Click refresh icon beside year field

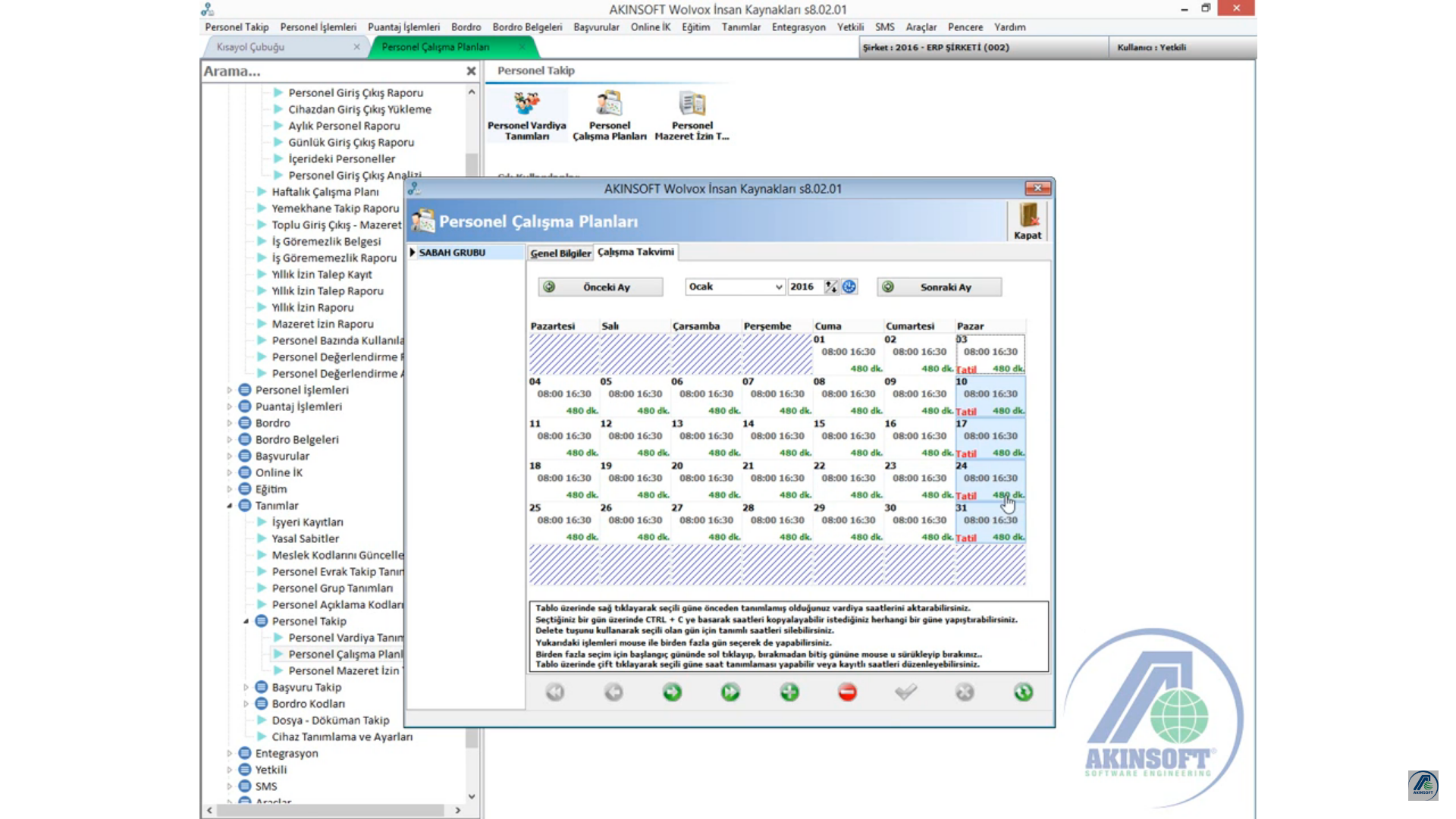coord(849,287)
